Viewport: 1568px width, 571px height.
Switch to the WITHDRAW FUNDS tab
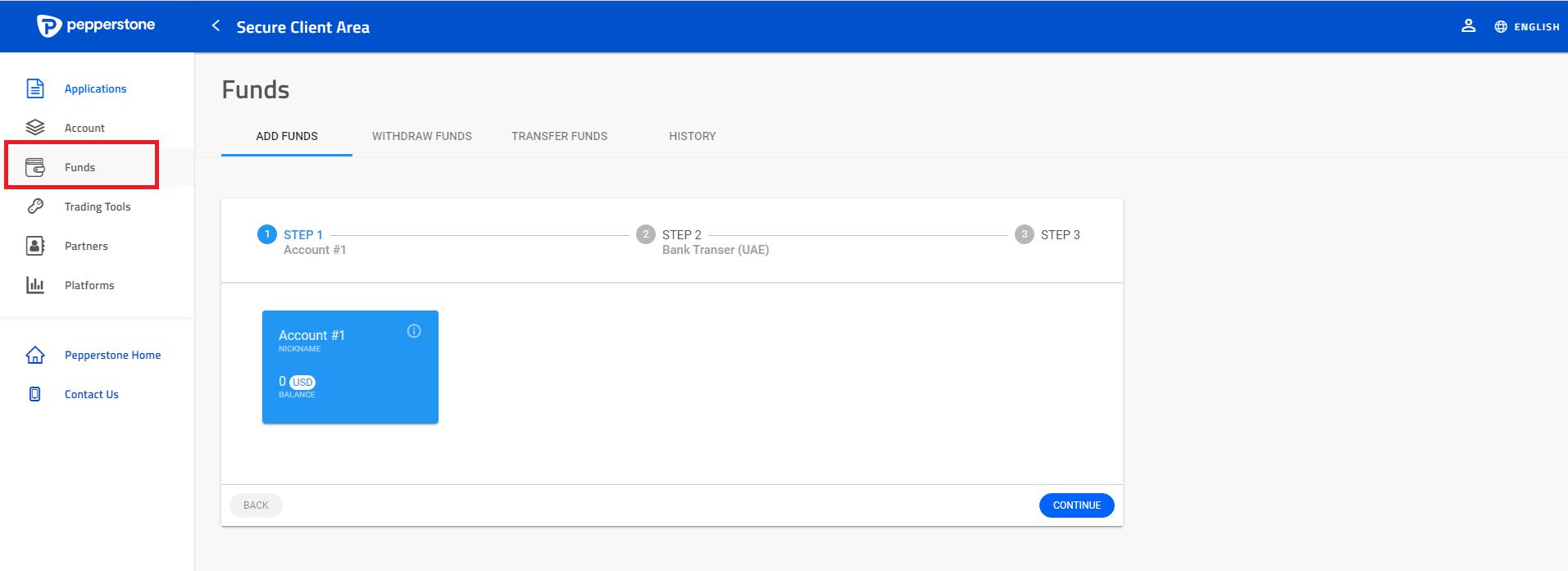tap(422, 136)
